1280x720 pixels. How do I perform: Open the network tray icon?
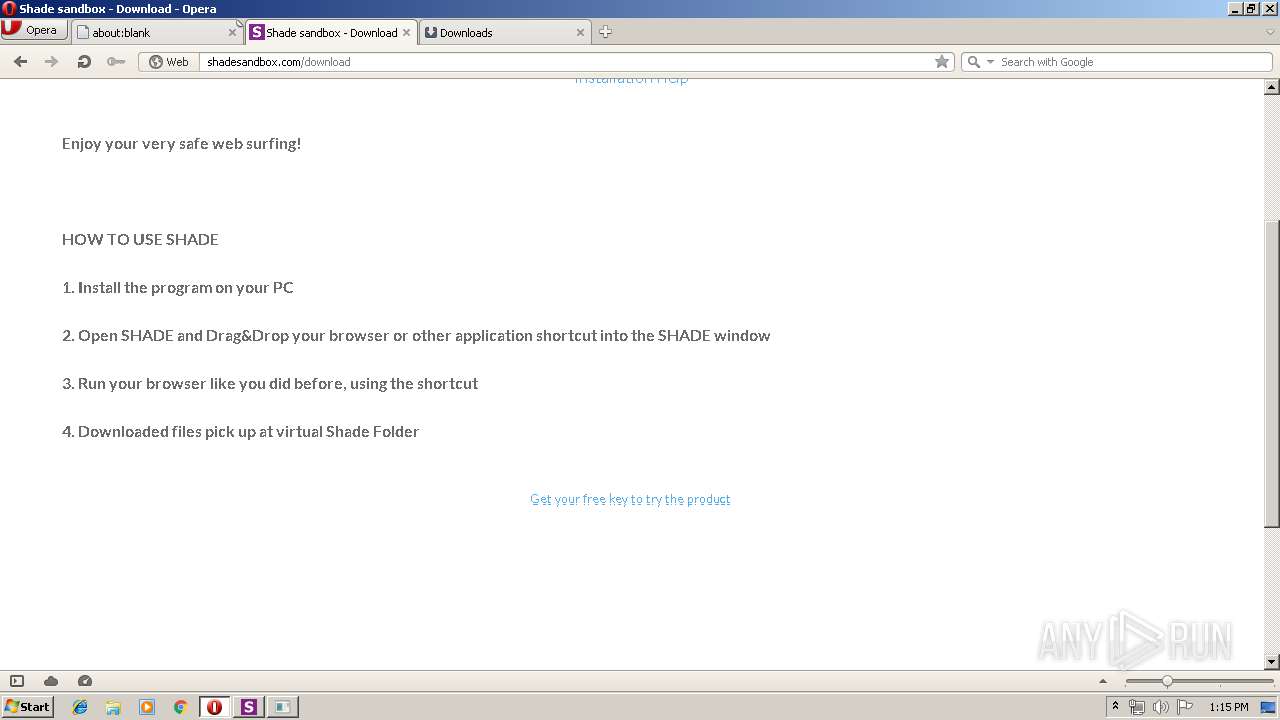point(1137,707)
